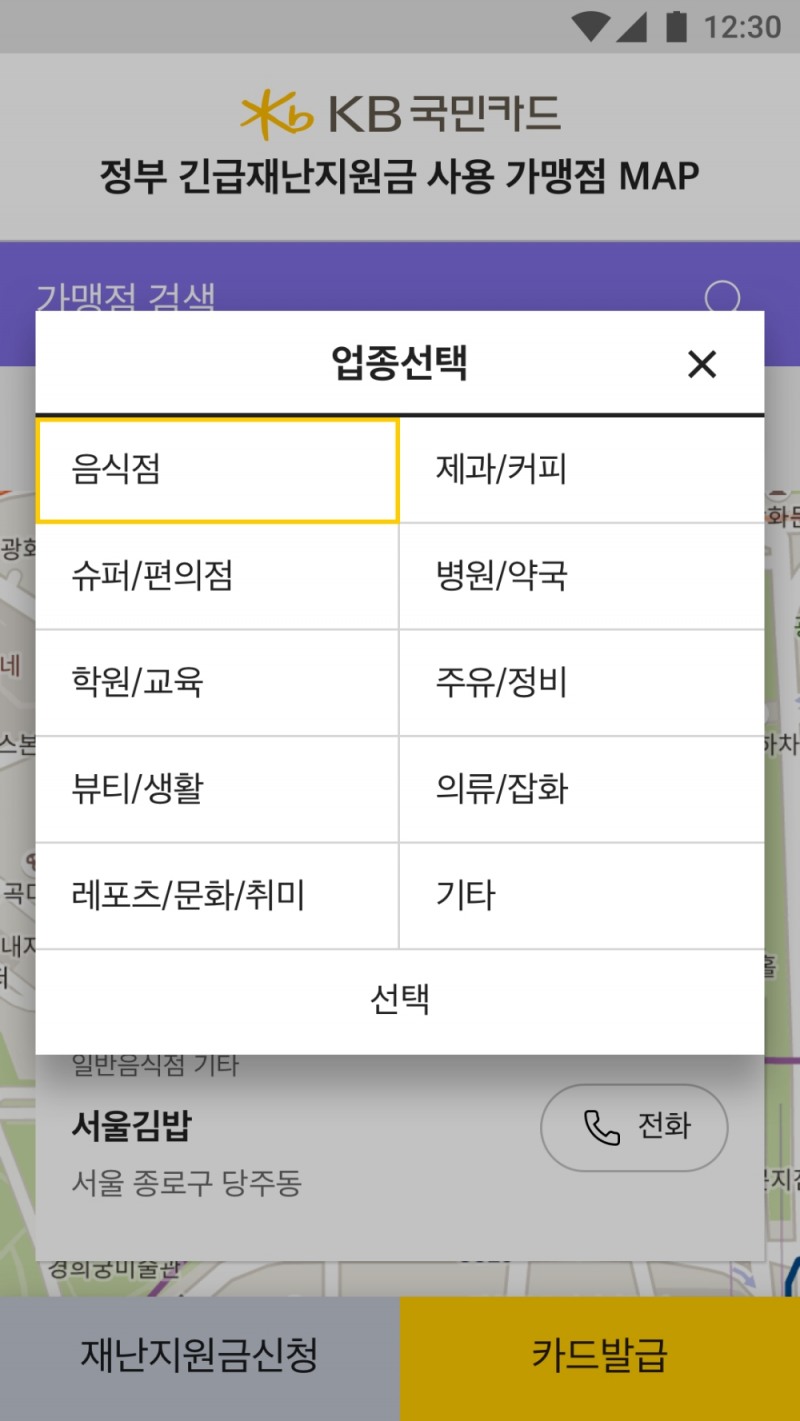Screen dimensions: 800x1421
Task: Select the 병원/약국 category
Action: pyautogui.click(x=581, y=577)
